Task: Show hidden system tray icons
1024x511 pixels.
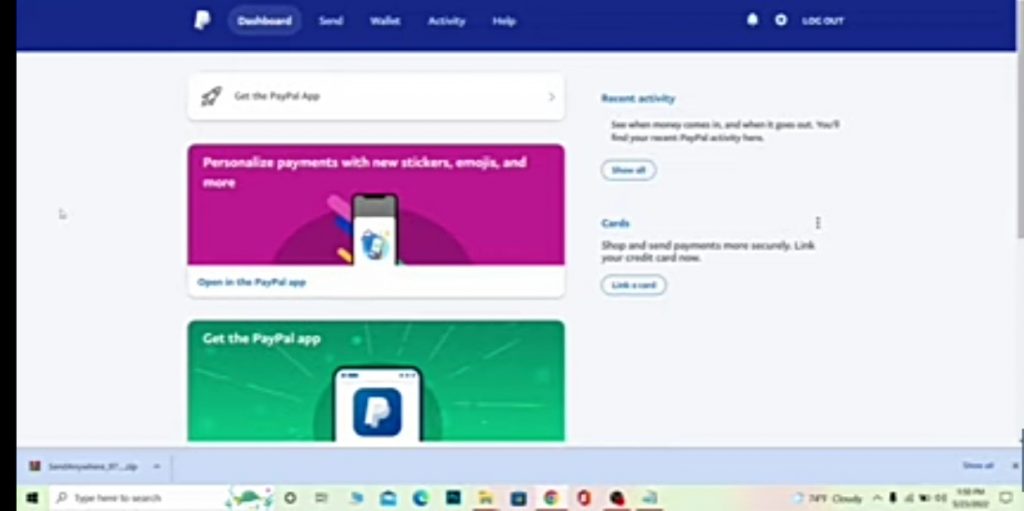Action: pyautogui.click(x=878, y=498)
